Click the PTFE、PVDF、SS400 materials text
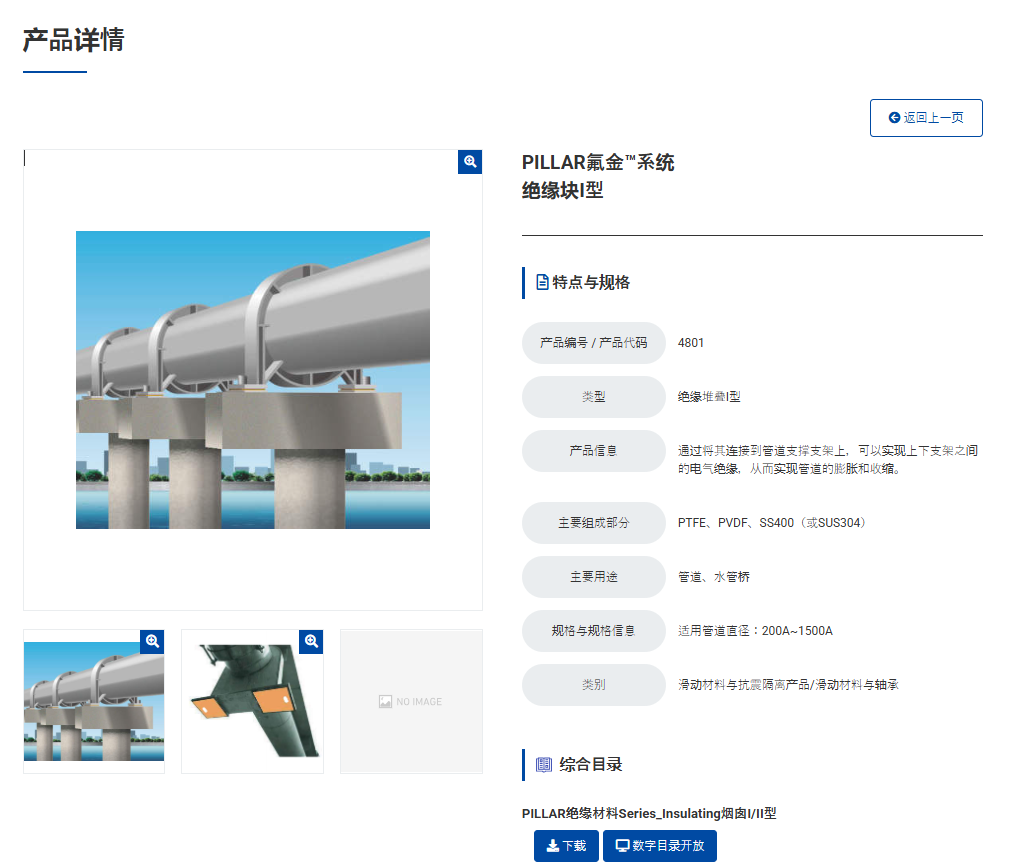Image resolution: width=1010 pixels, height=868 pixels. click(772, 523)
